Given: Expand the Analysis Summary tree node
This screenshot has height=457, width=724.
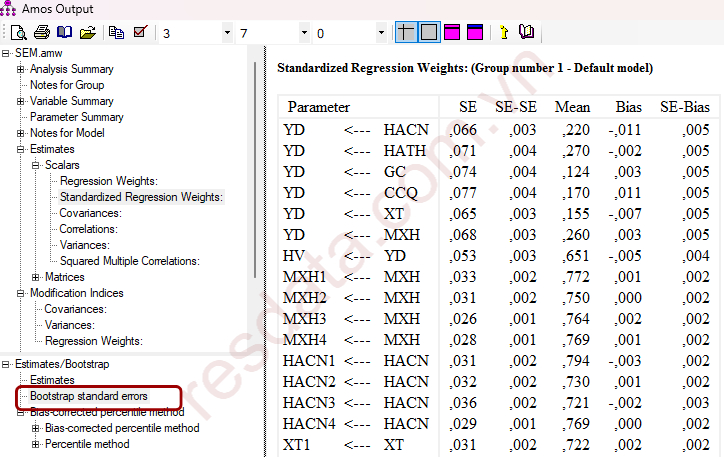Looking at the screenshot, I should (21, 69).
